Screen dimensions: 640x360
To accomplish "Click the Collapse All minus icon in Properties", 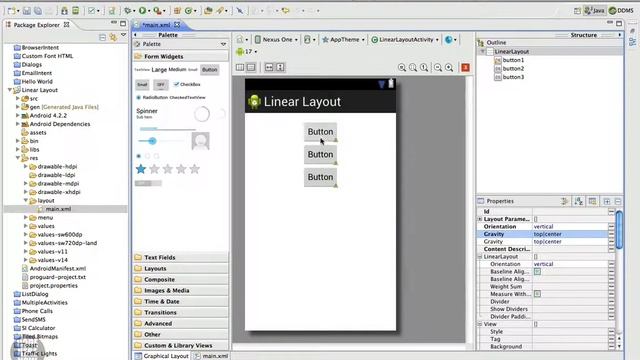I will 618,201.
